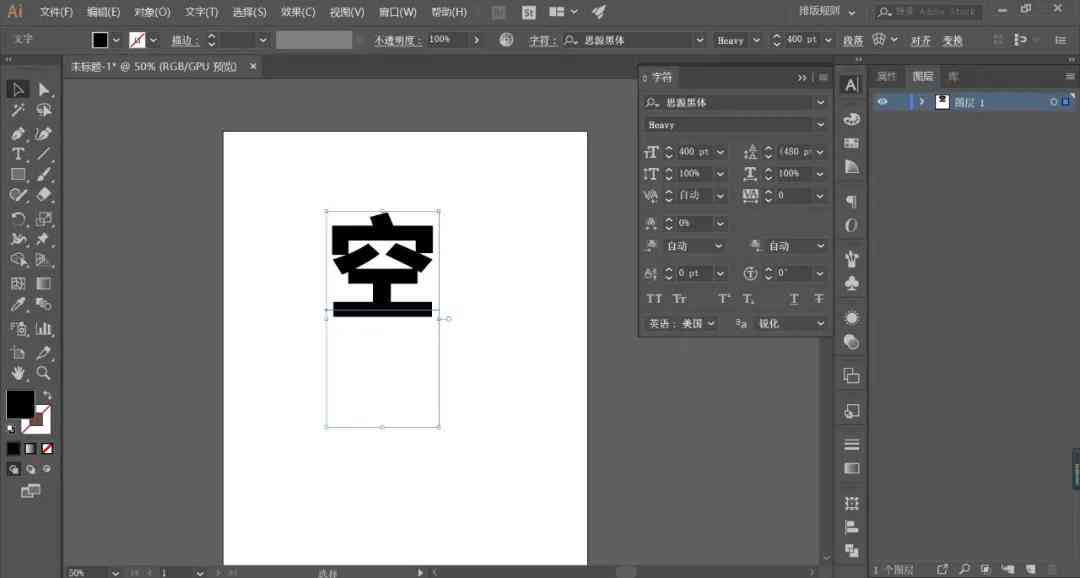Click the 段落 link in control bar

853,41
